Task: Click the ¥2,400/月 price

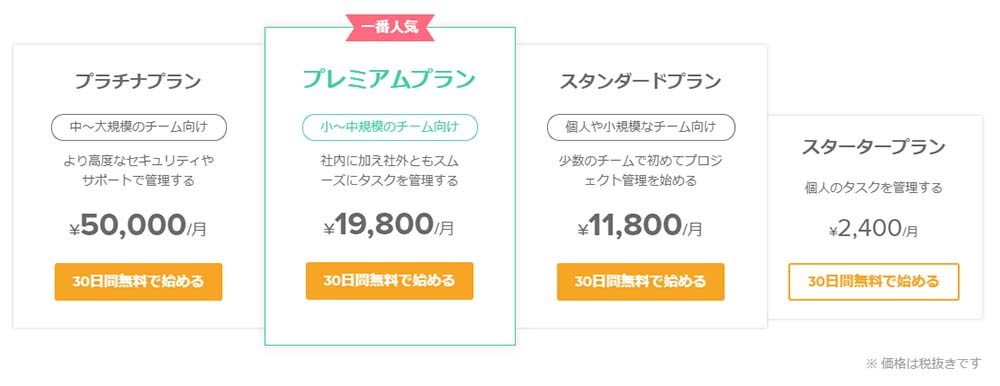Action: pyautogui.click(x=874, y=228)
